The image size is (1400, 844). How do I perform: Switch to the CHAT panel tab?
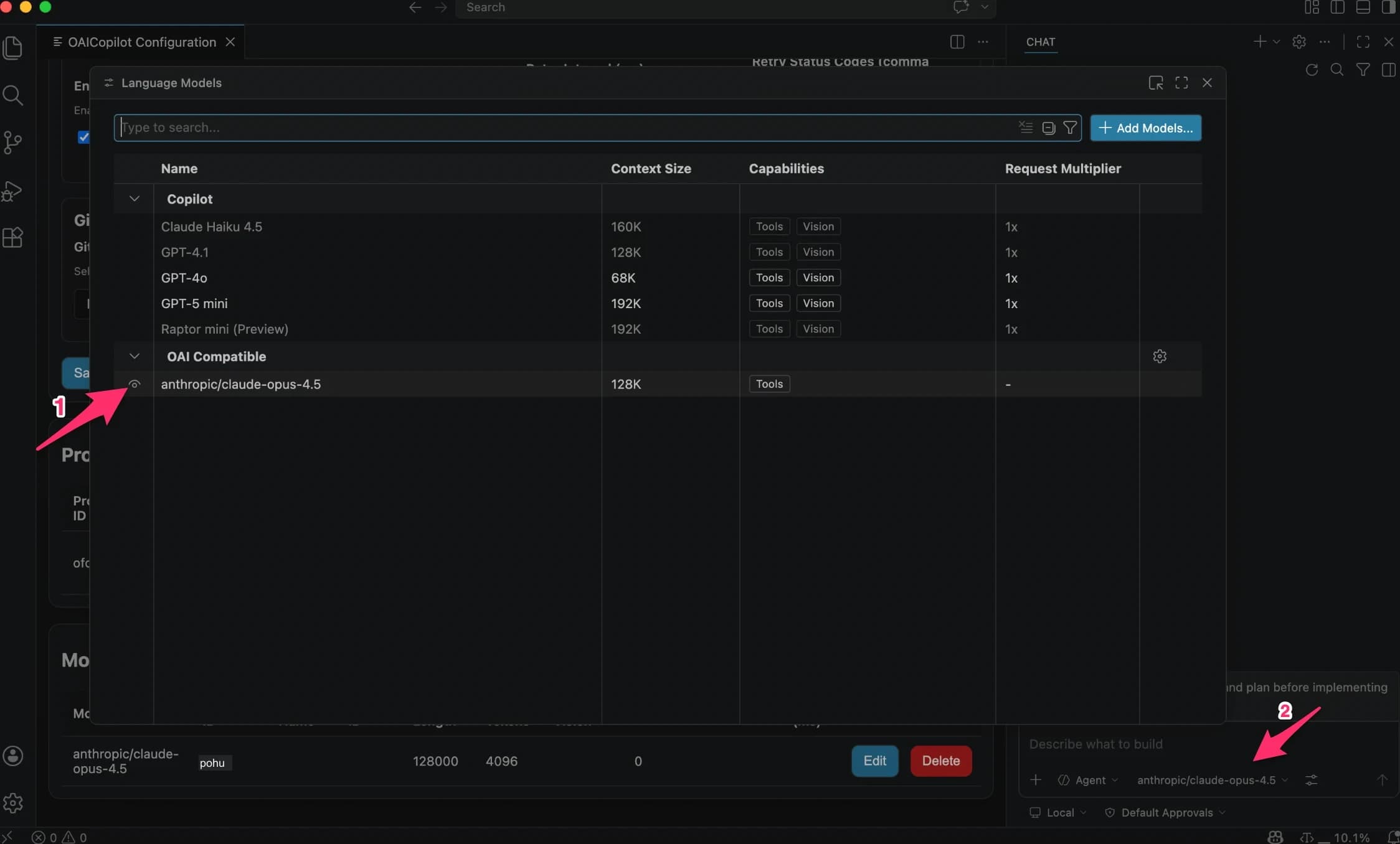[x=1040, y=42]
